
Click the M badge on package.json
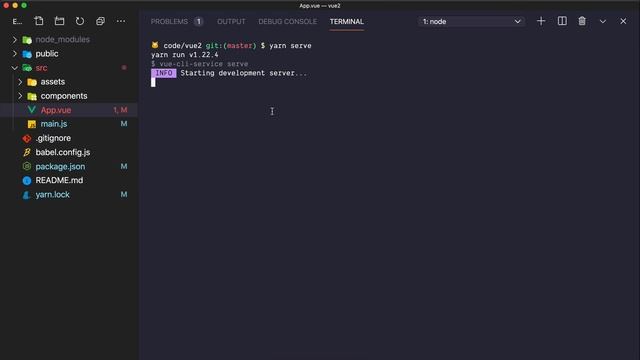click(x=124, y=166)
